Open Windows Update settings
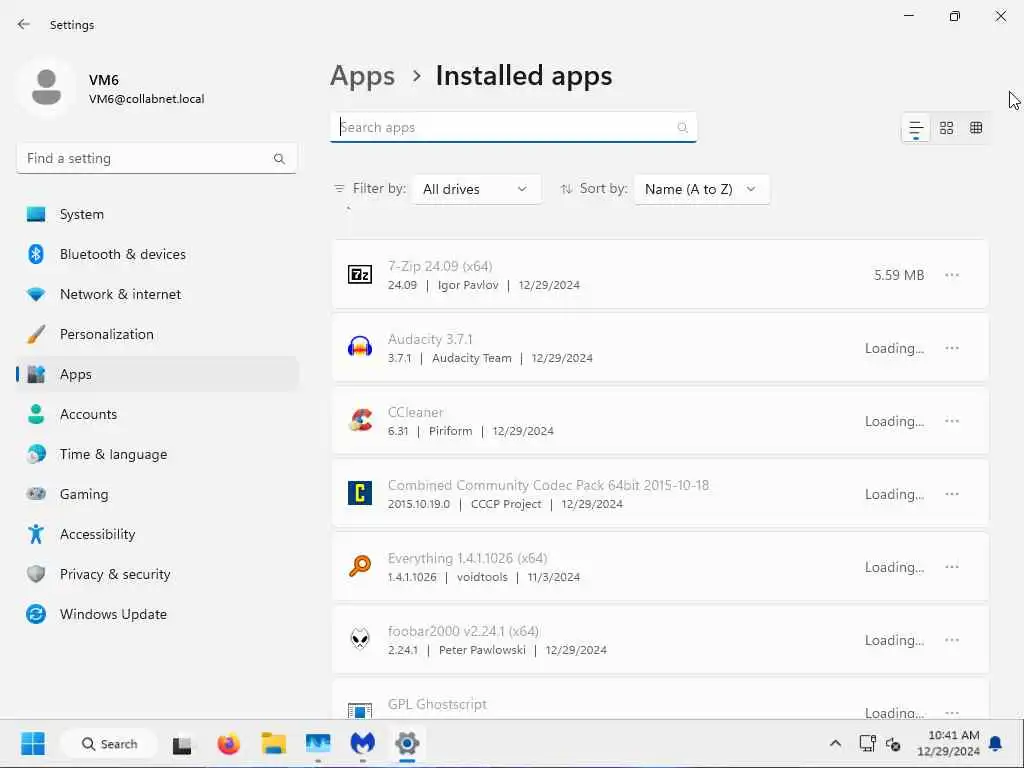Image resolution: width=1024 pixels, height=768 pixels. pyautogui.click(x=157, y=615)
